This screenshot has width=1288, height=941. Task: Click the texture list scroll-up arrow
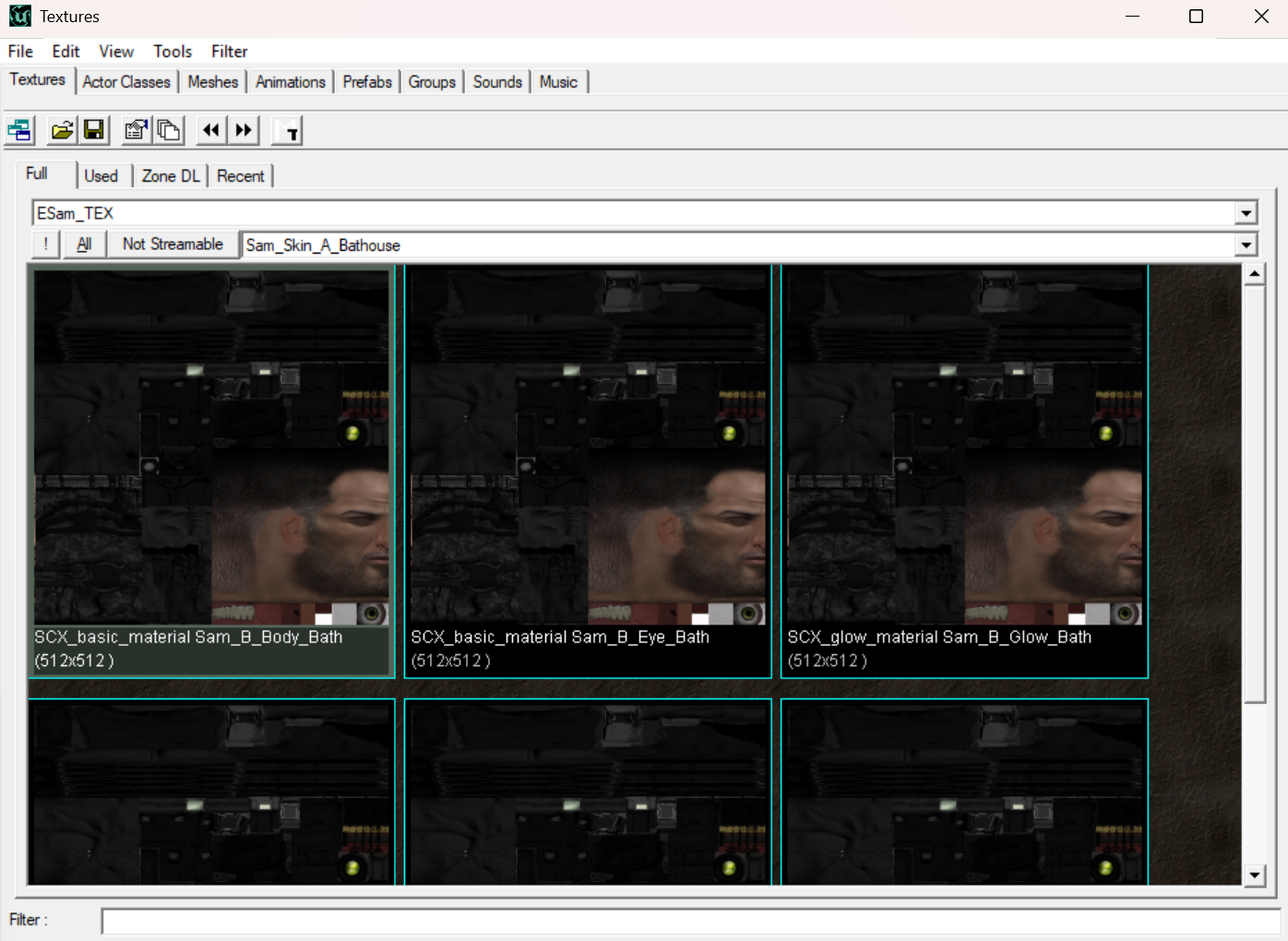click(1254, 275)
